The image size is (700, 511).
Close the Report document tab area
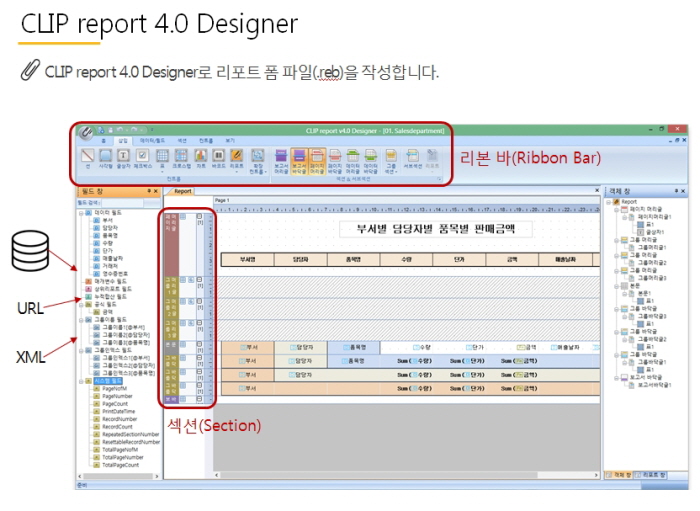(597, 191)
